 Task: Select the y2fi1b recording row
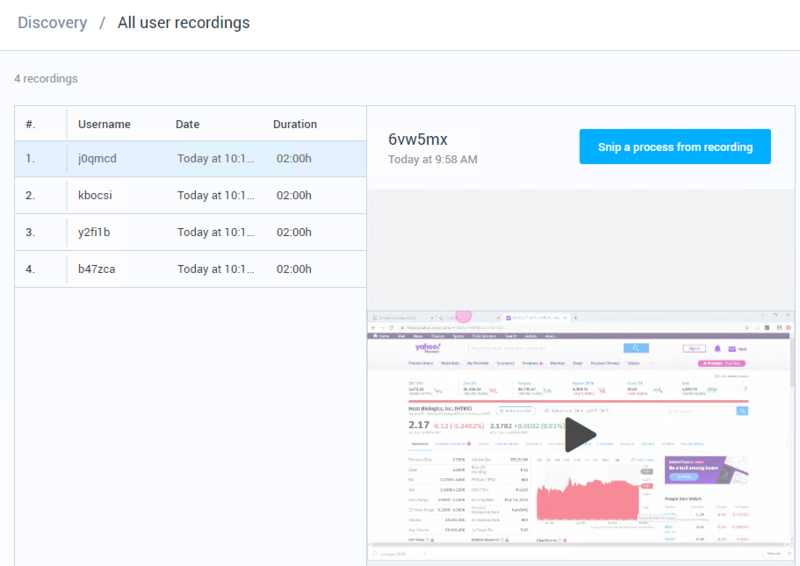190,232
